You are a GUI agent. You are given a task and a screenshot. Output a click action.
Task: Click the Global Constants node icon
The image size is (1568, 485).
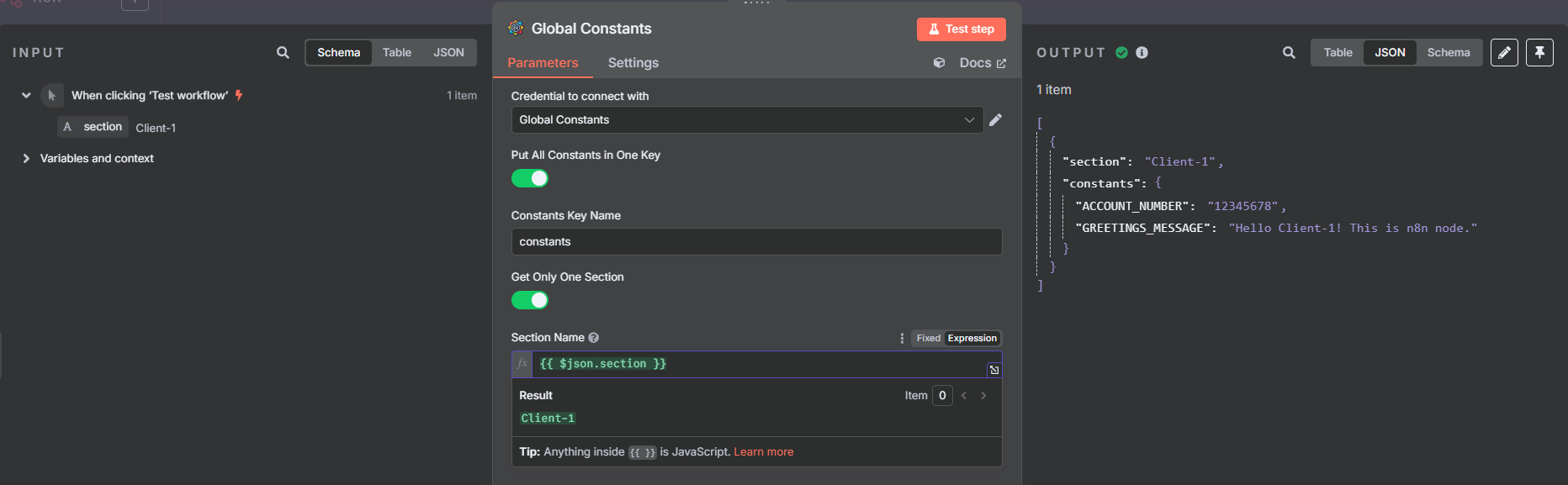pyautogui.click(x=516, y=29)
